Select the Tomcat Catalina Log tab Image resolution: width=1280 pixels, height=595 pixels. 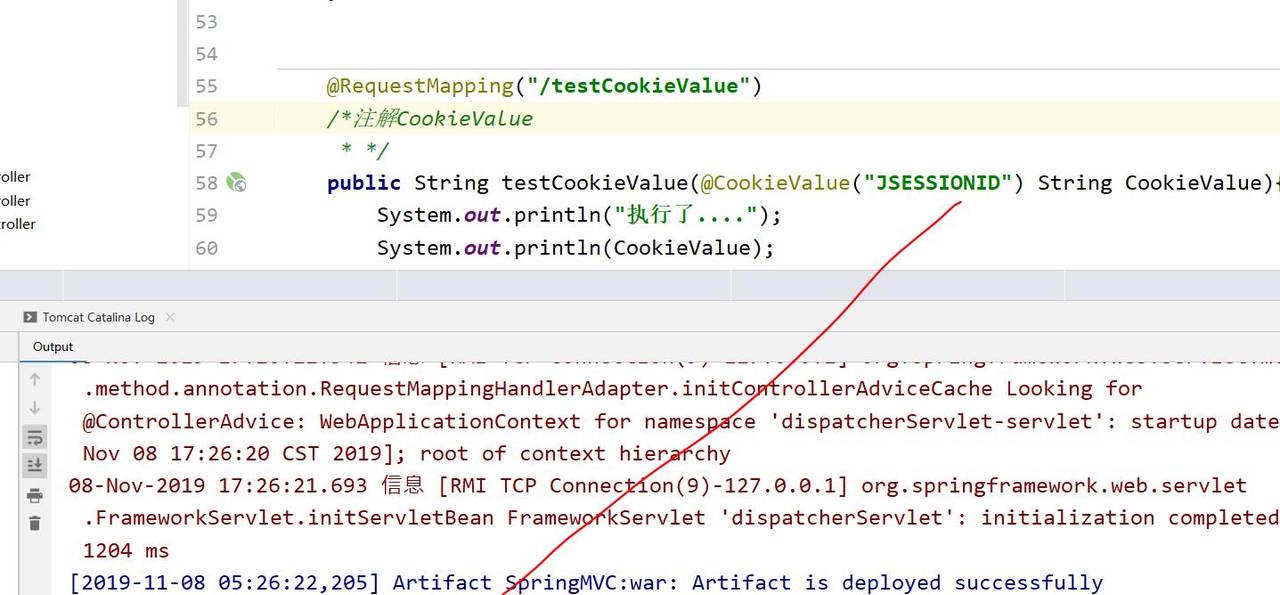click(x=98, y=317)
